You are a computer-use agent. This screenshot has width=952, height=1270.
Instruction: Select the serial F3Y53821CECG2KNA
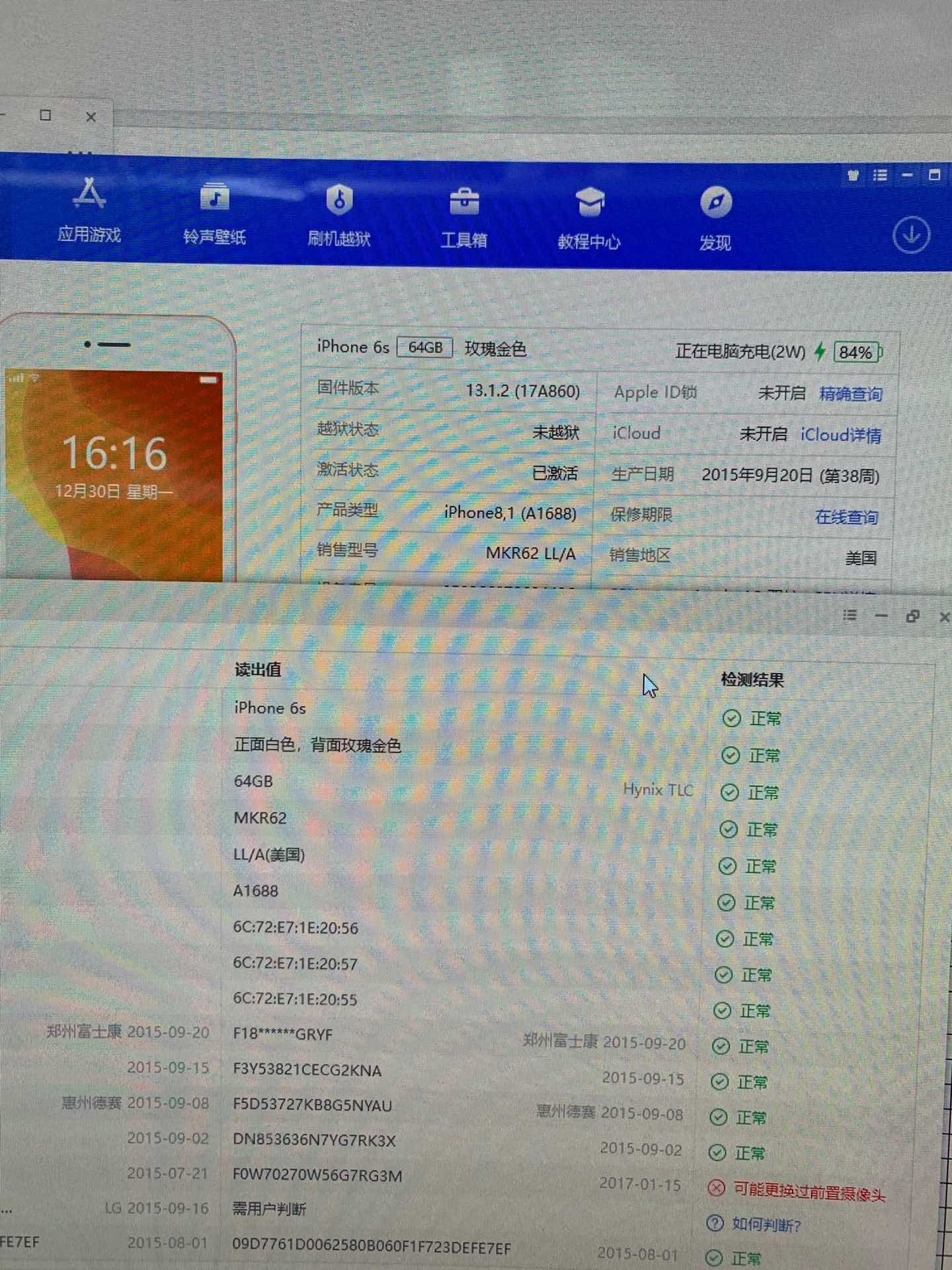pyautogui.click(x=307, y=1070)
